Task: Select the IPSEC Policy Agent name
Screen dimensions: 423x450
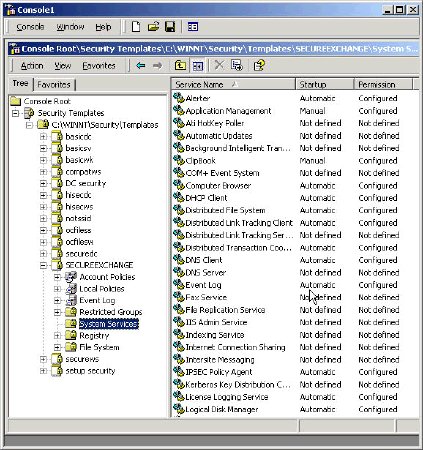Action: pos(219,372)
